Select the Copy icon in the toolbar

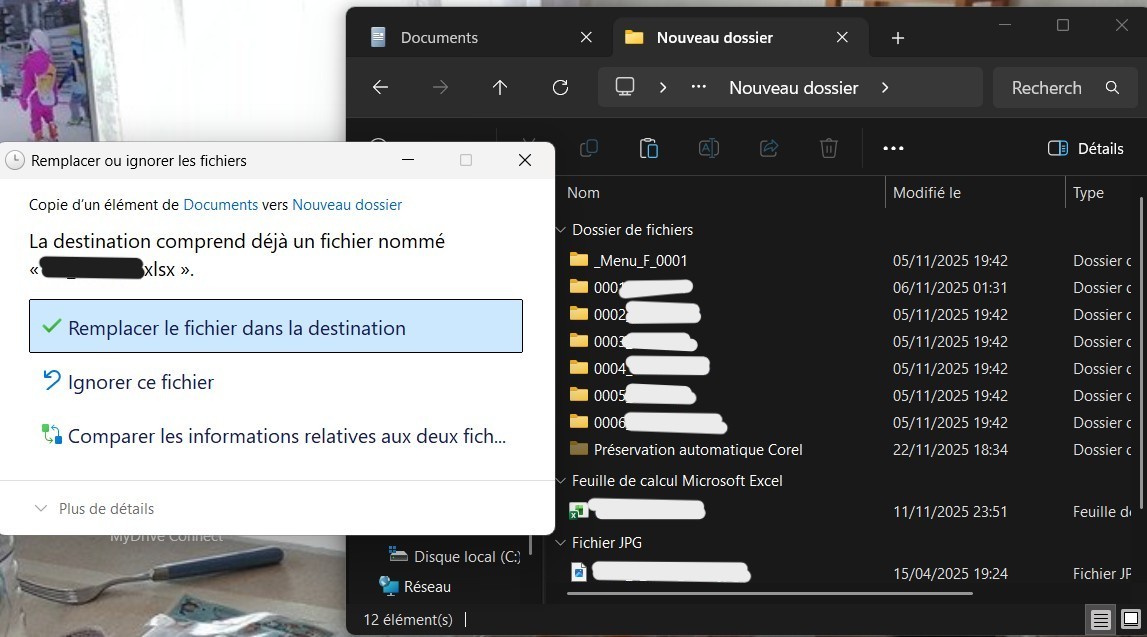(589, 147)
